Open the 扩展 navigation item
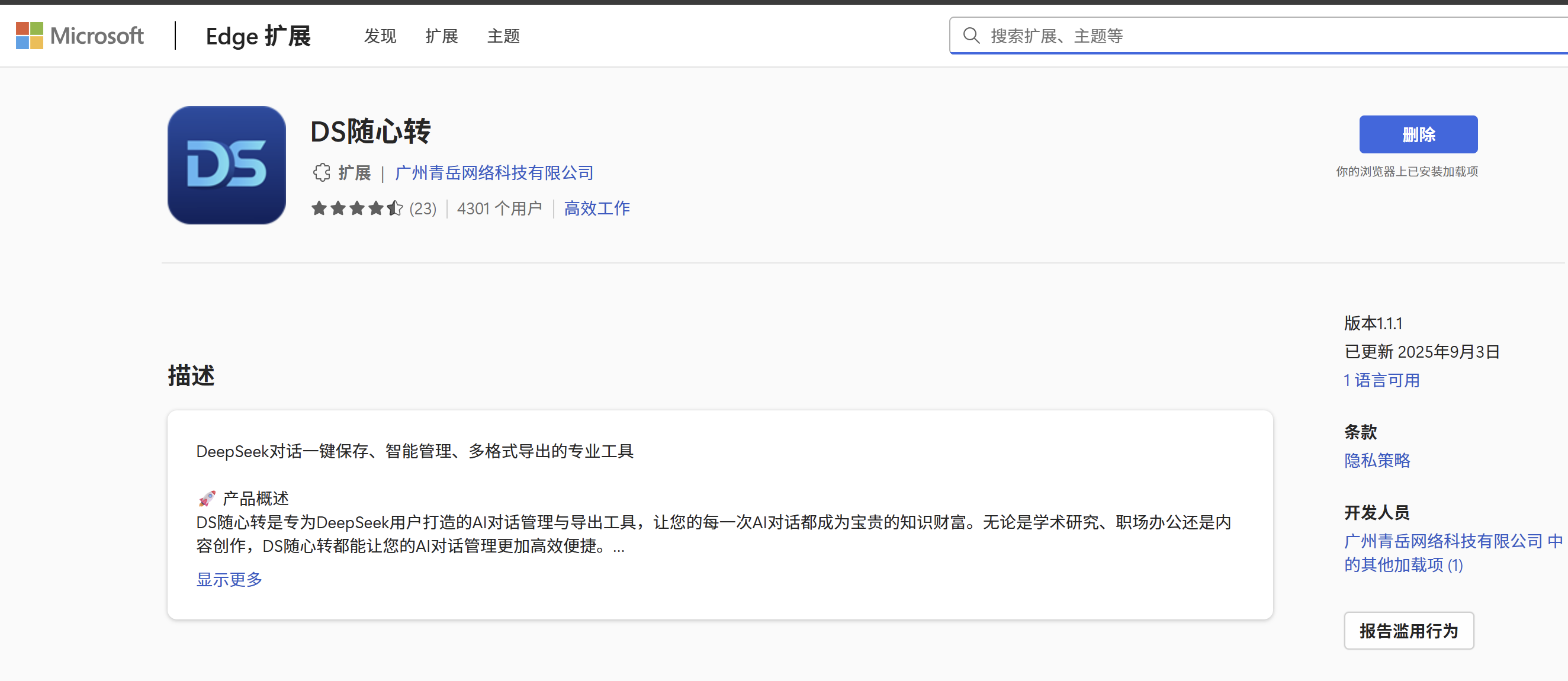1568x681 pixels. [x=441, y=36]
